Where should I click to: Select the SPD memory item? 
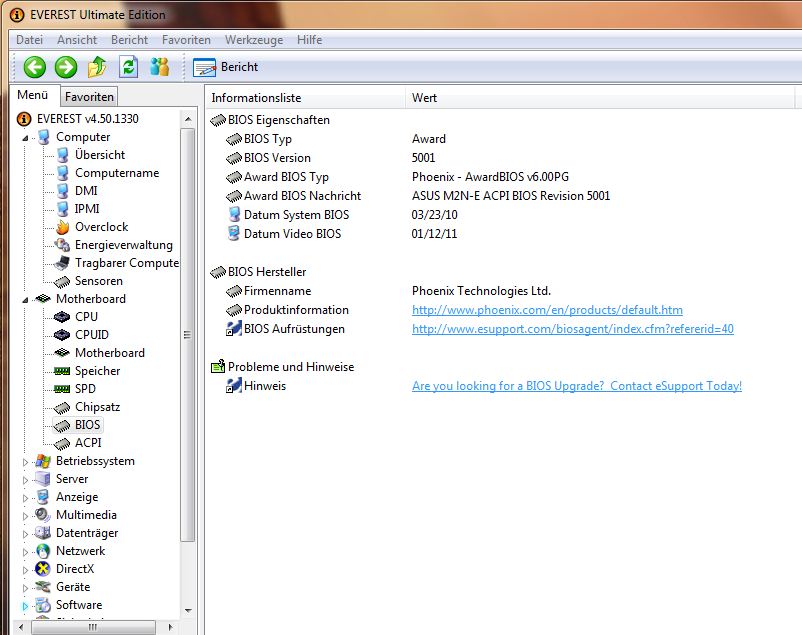[x=85, y=389]
